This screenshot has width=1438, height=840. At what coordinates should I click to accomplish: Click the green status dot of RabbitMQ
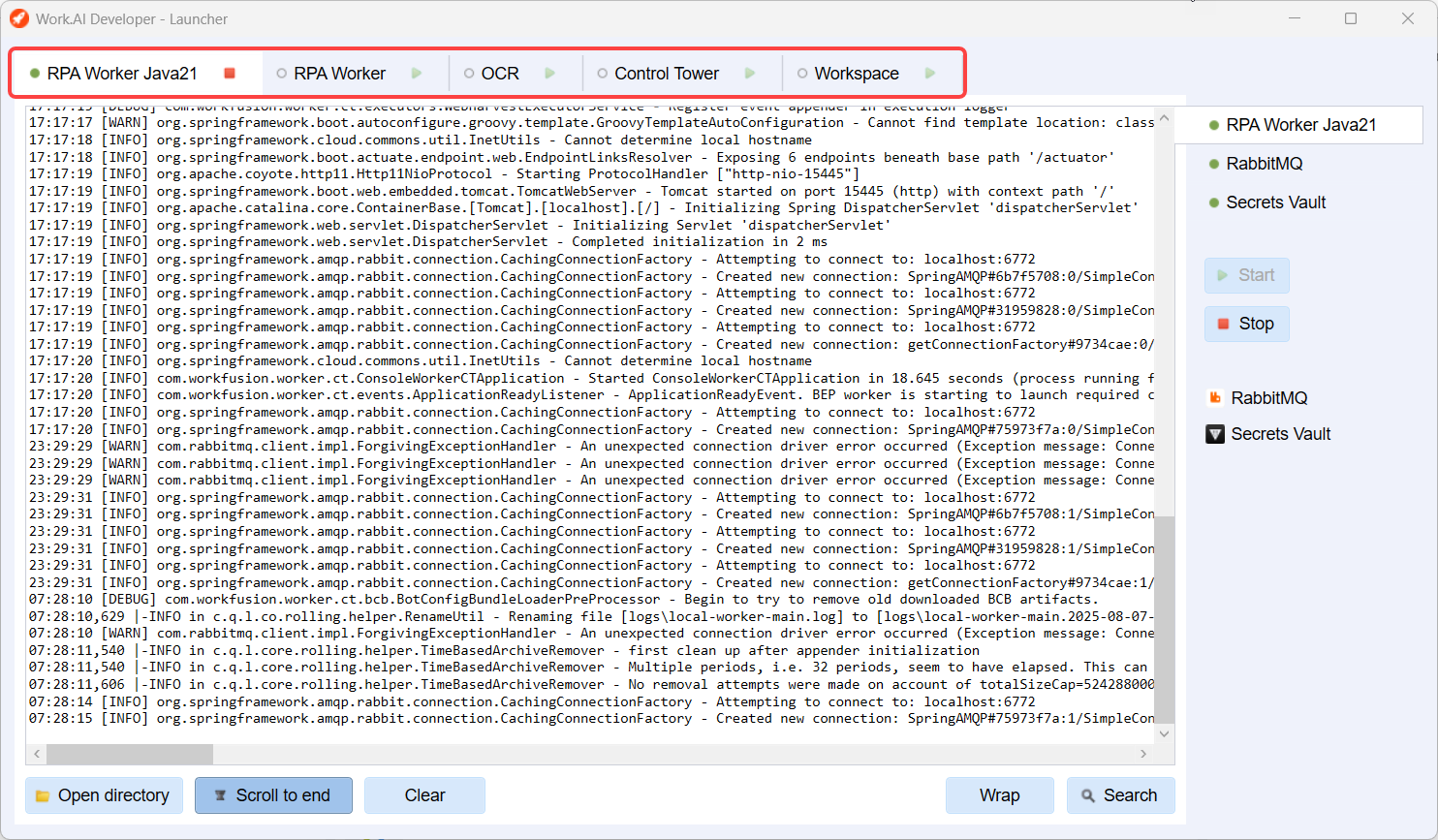pos(1214,164)
